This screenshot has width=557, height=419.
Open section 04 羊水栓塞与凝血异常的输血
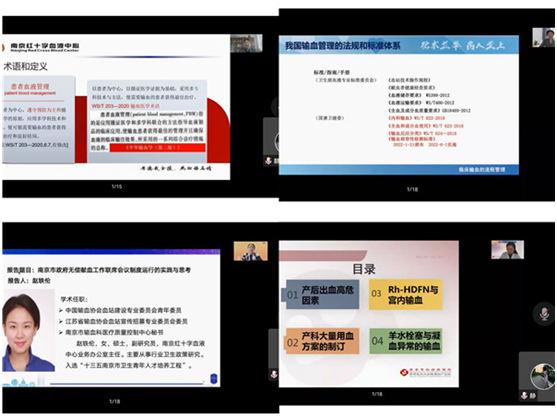click(x=406, y=341)
